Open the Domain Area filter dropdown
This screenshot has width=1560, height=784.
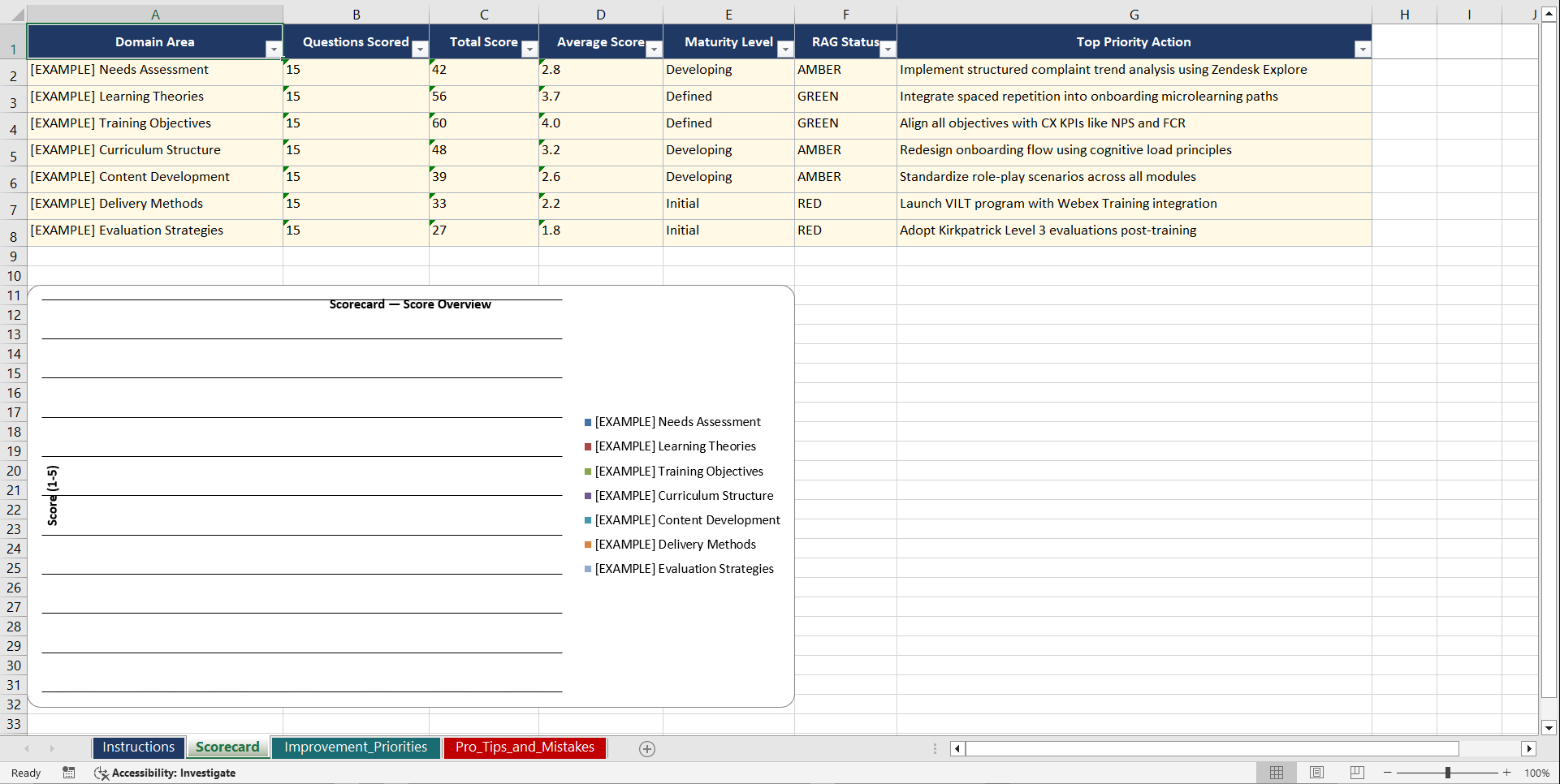tap(274, 49)
